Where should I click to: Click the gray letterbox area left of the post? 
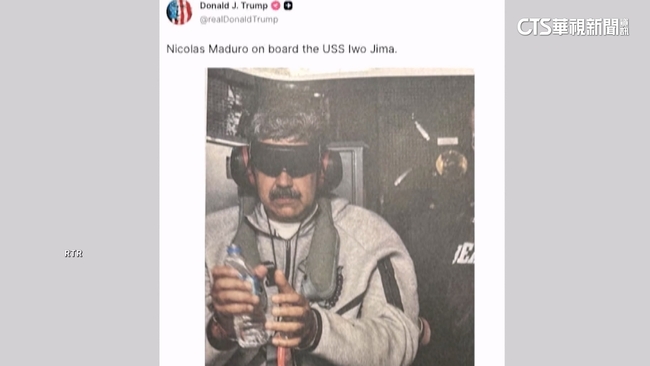tap(80, 183)
